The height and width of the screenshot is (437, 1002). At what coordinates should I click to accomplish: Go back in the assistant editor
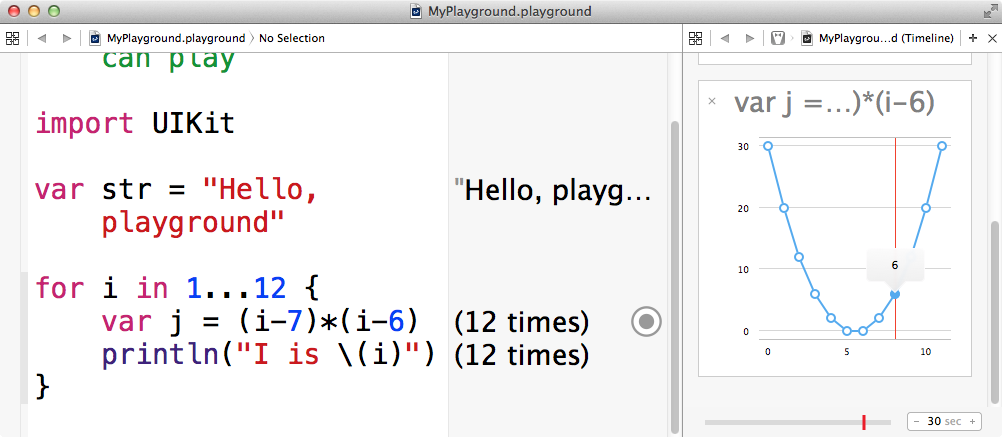[725, 38]
